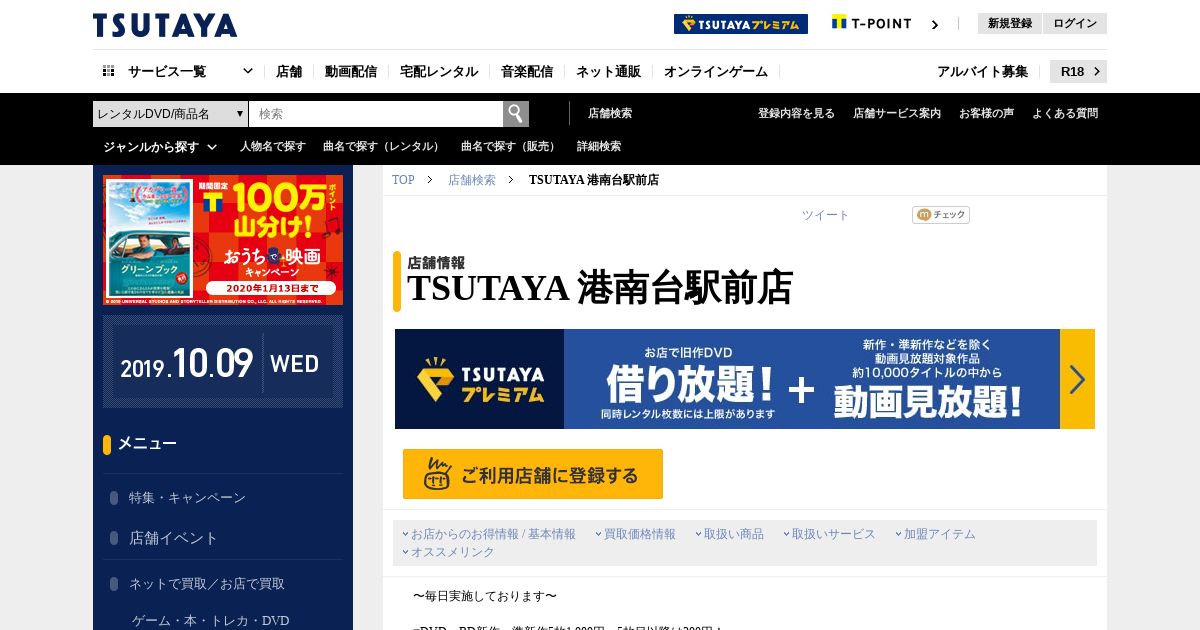Click the TOP breadcrumb link
The image size is (1200, 630).
point(403,180)
